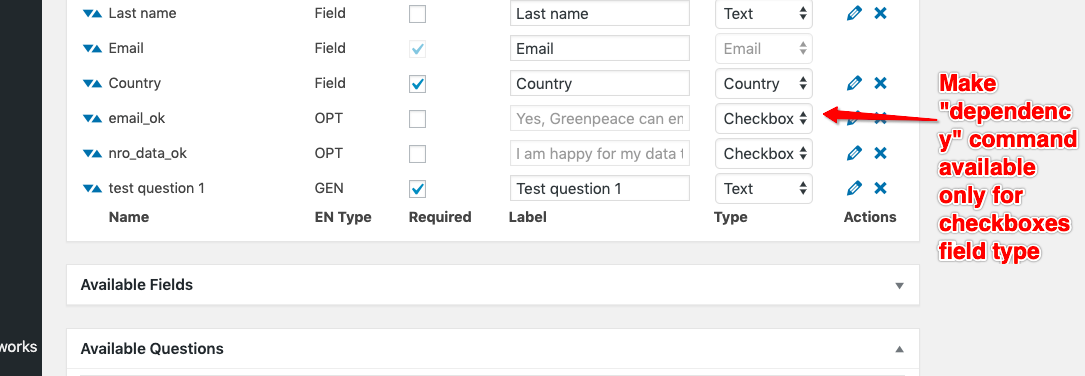The width and height of the screenshot is (1085, 376).
Task: Edit test question 1 with pencil icon
Action: (x=855, y=188)
